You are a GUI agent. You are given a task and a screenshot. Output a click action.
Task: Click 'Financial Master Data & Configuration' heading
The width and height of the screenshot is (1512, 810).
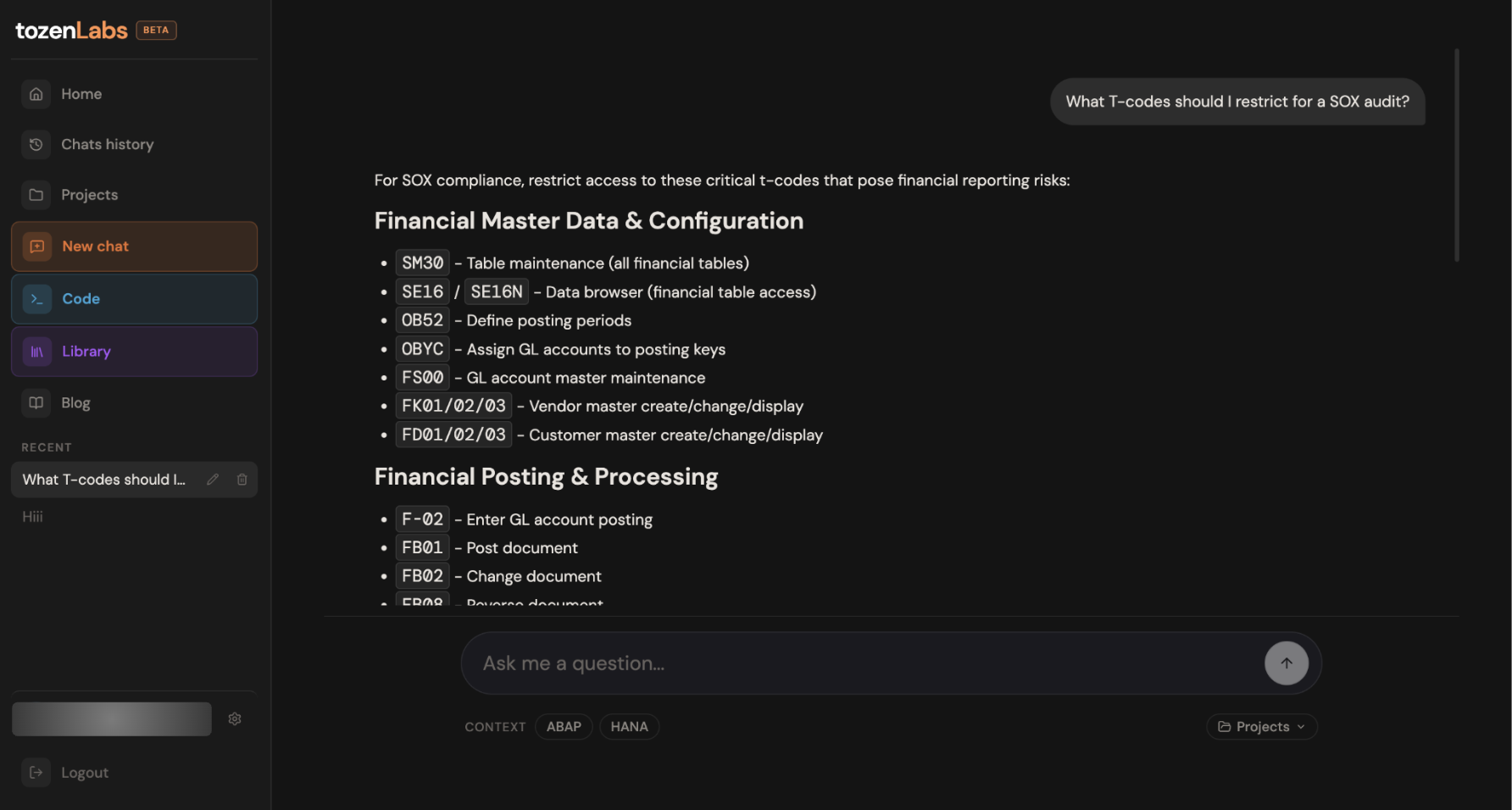tap(589, 221)
